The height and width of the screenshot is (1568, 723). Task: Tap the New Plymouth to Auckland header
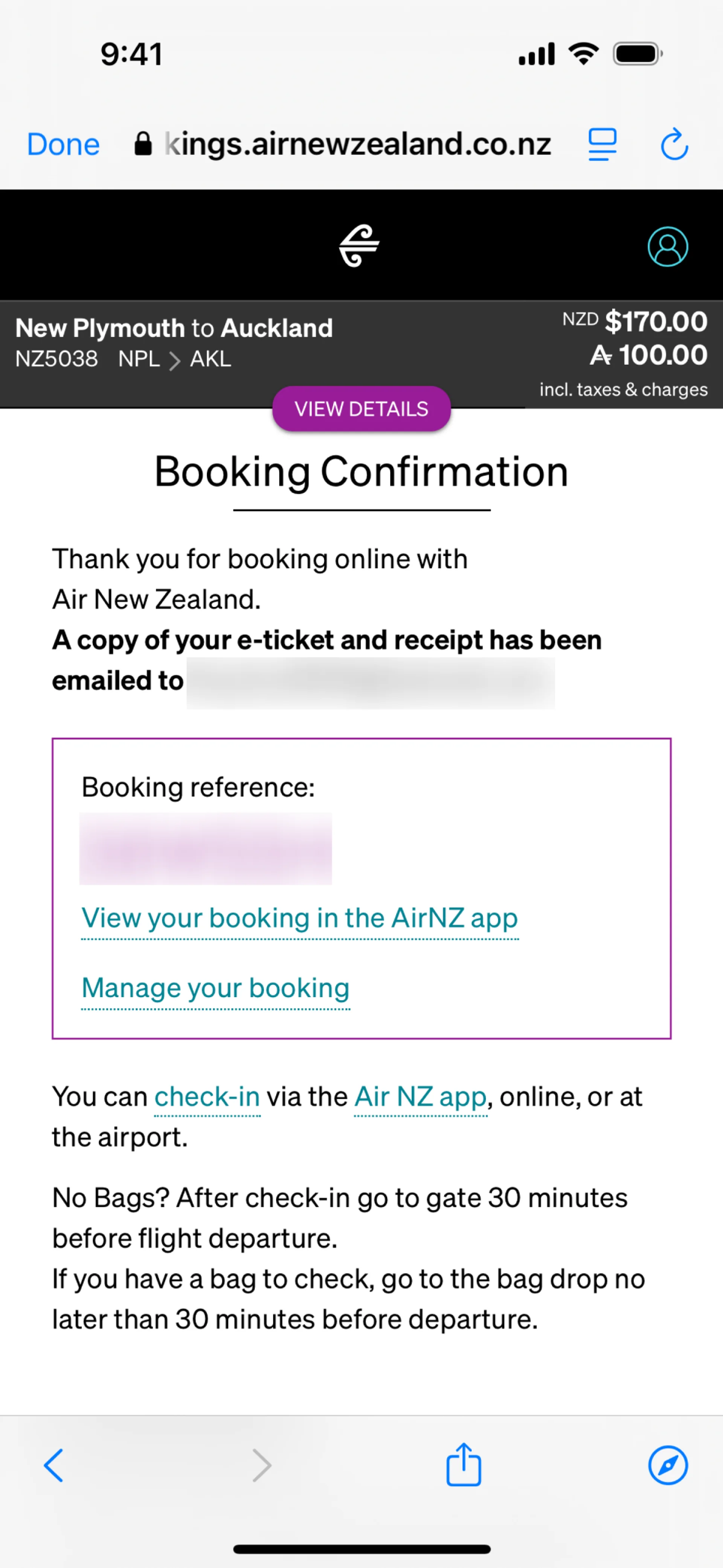(174, 328)
